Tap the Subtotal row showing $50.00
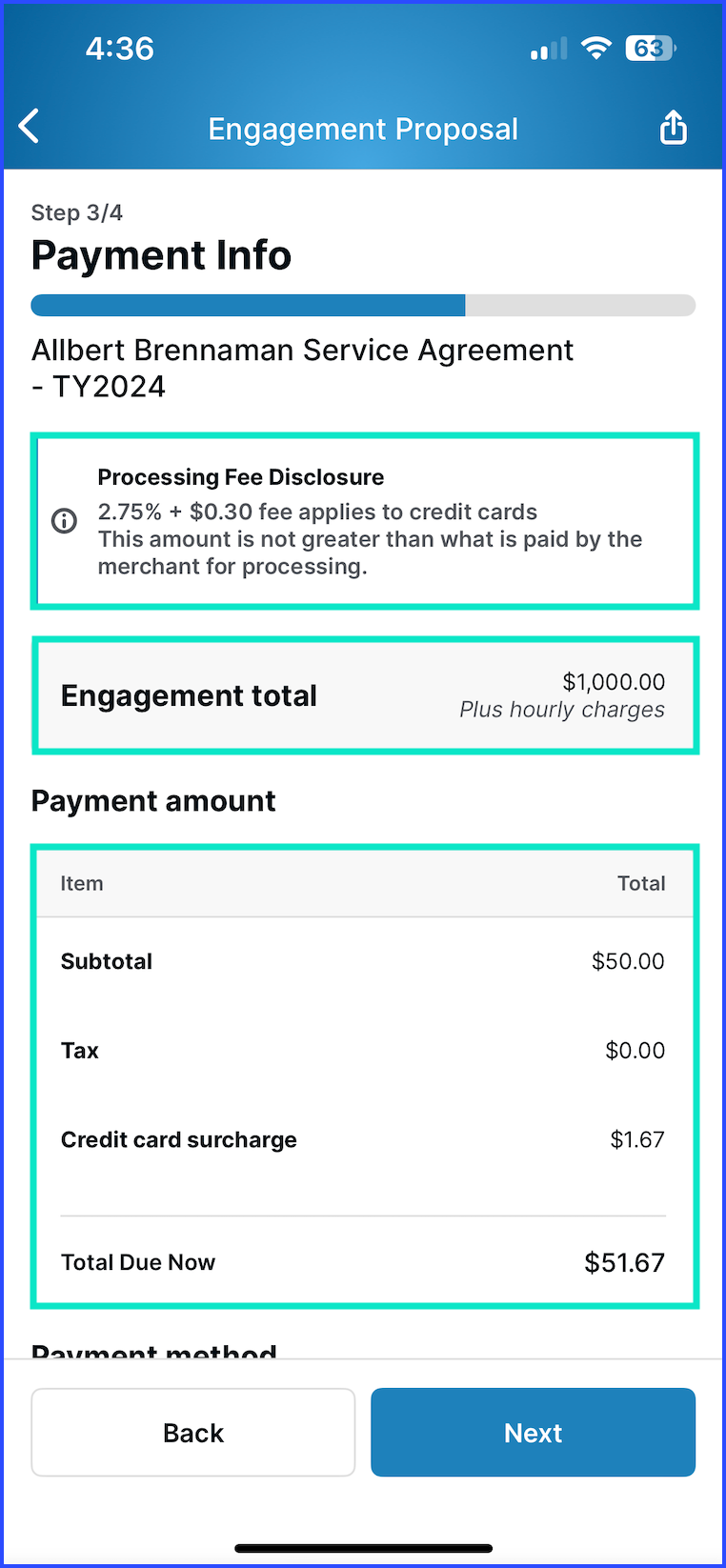Image resolution: width=726 pixels, height=1568 pixels. click(363, 961)
